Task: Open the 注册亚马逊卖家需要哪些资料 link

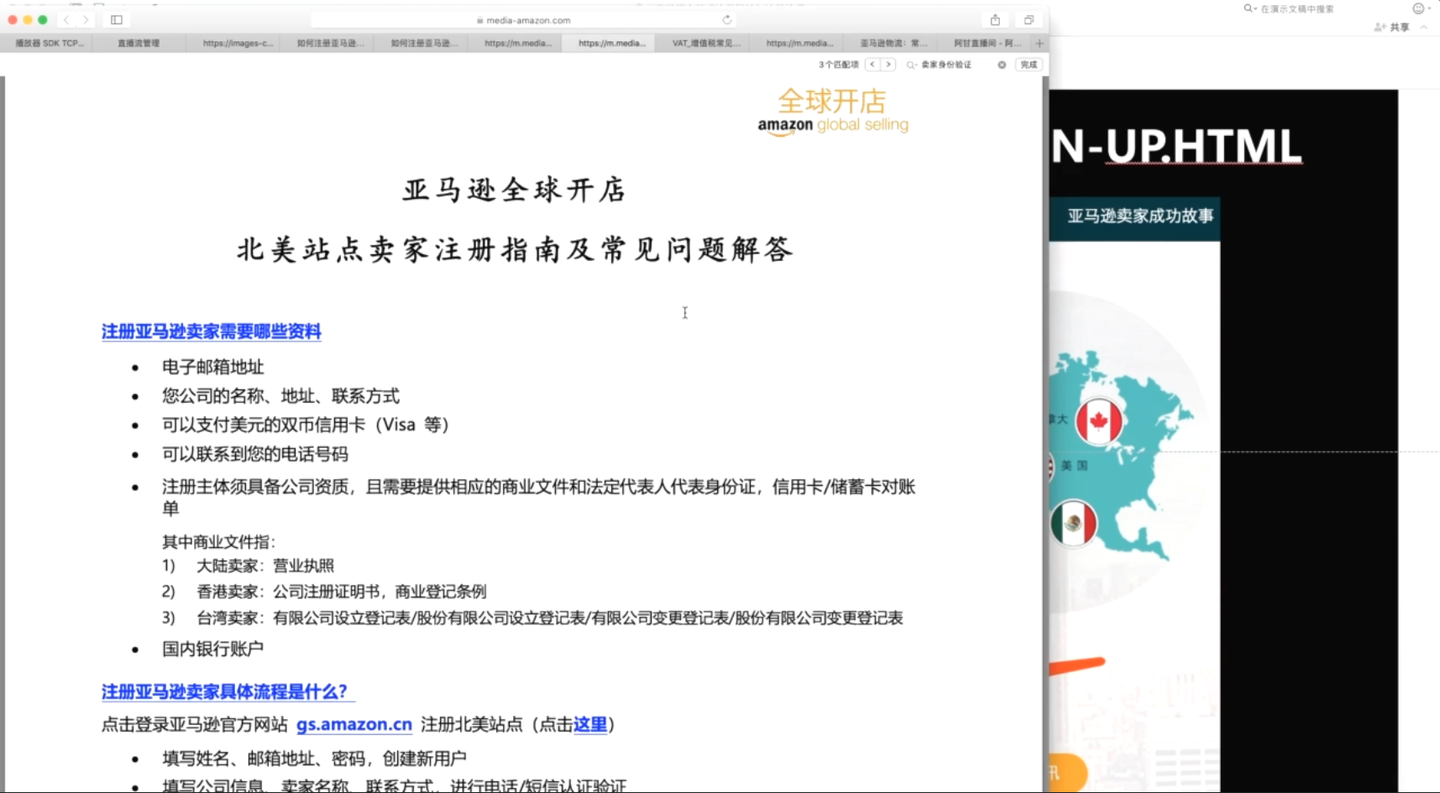Action: pos(212,332)
